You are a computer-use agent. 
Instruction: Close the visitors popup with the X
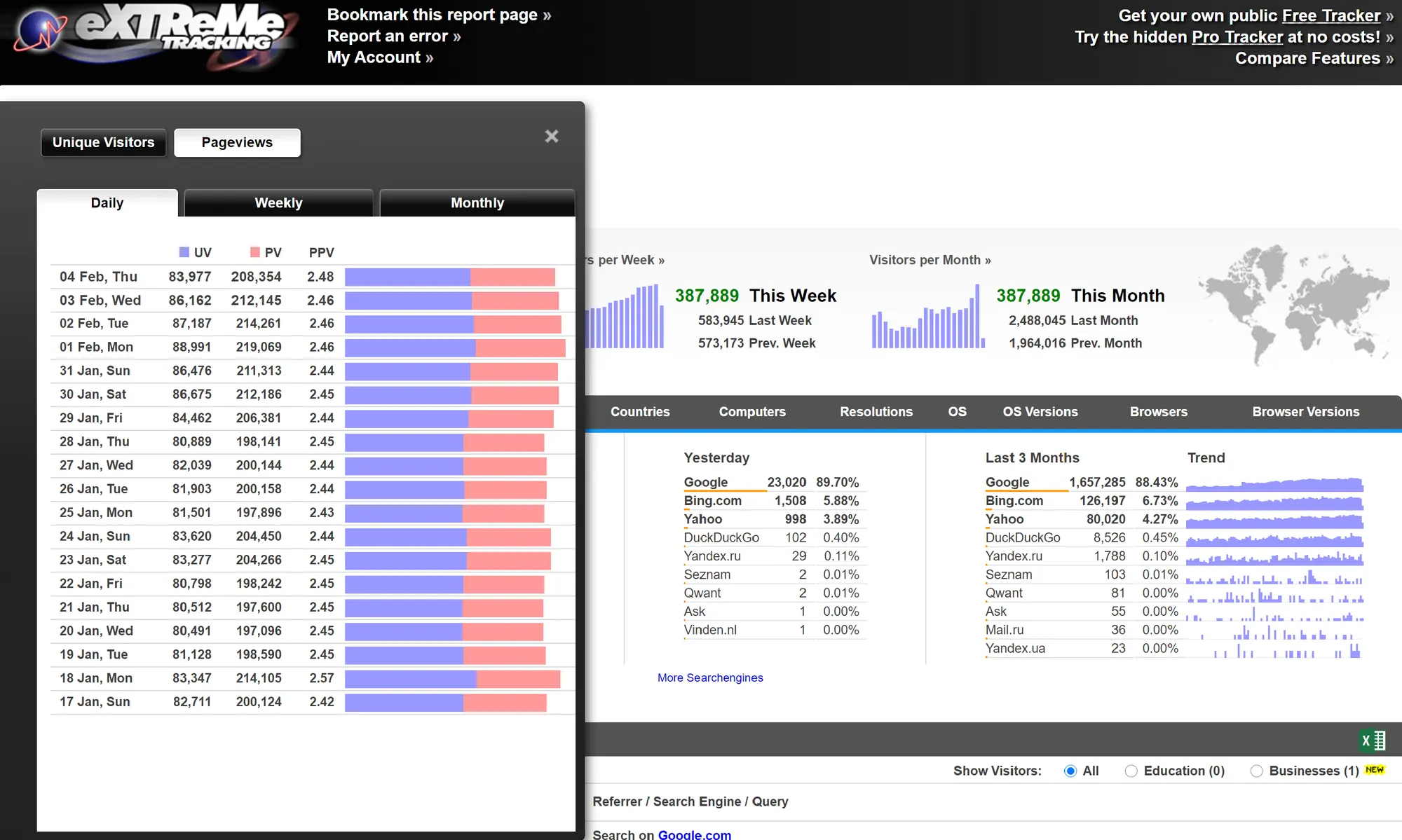click(552, 137)
